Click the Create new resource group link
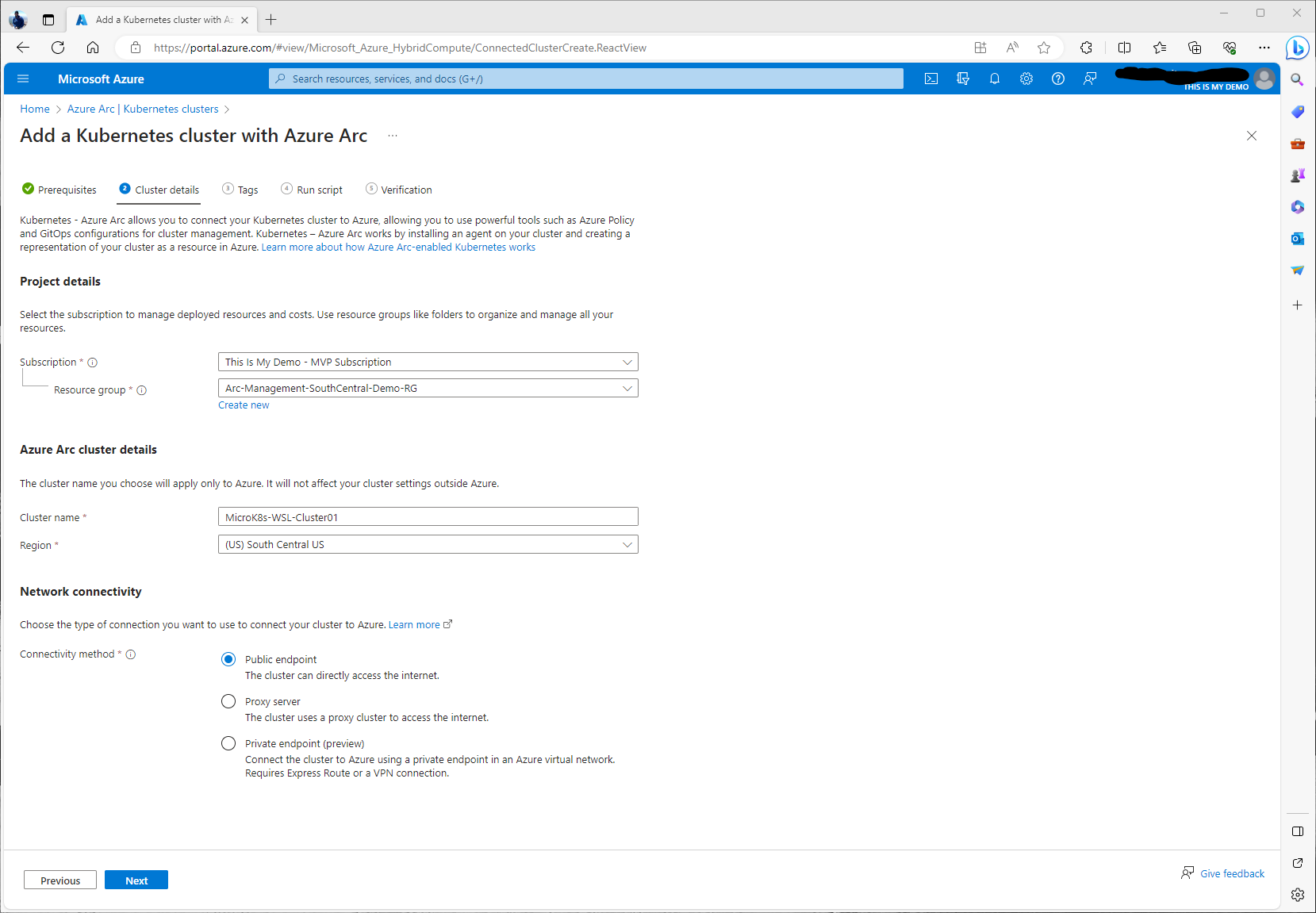This screenshot has width=1316, height=913. (244, 405)
